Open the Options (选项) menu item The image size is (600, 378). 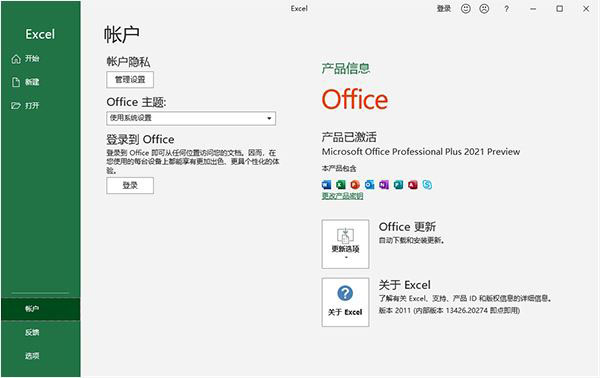pyautogui.click(x=41, y=356)
